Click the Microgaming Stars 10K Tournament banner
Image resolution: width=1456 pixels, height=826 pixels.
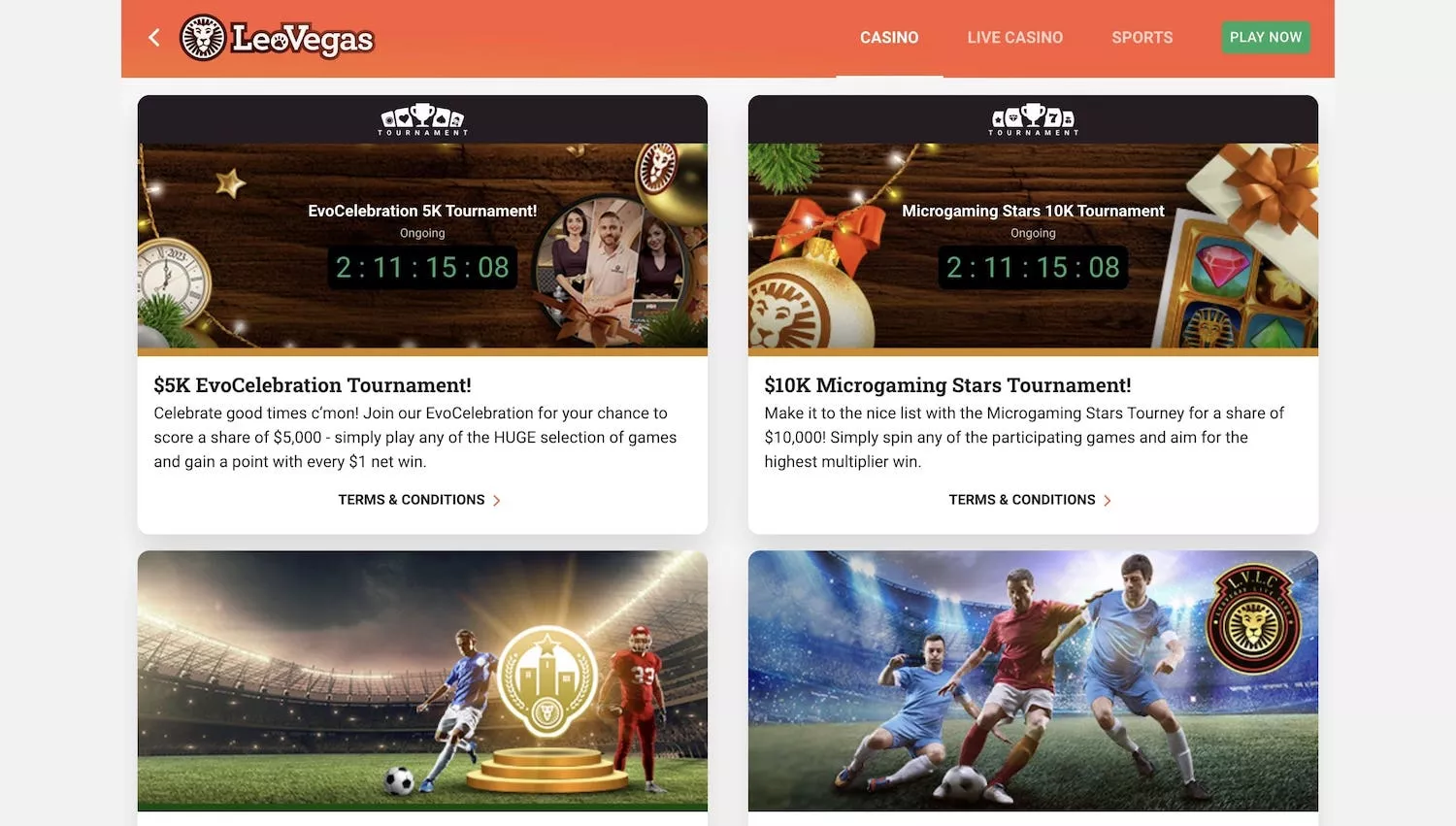(x=1033, y=246)
